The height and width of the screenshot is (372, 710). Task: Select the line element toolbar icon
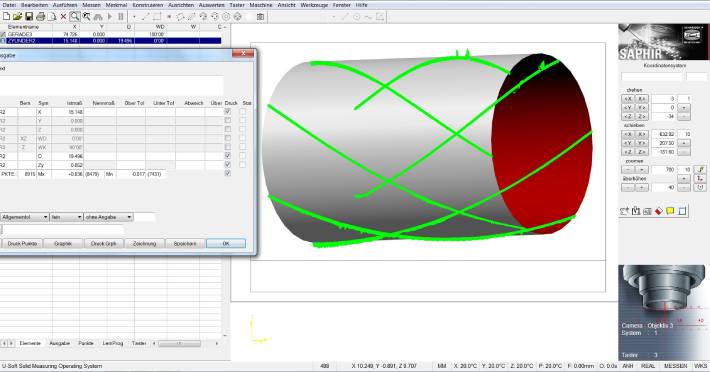coord(145,17)
